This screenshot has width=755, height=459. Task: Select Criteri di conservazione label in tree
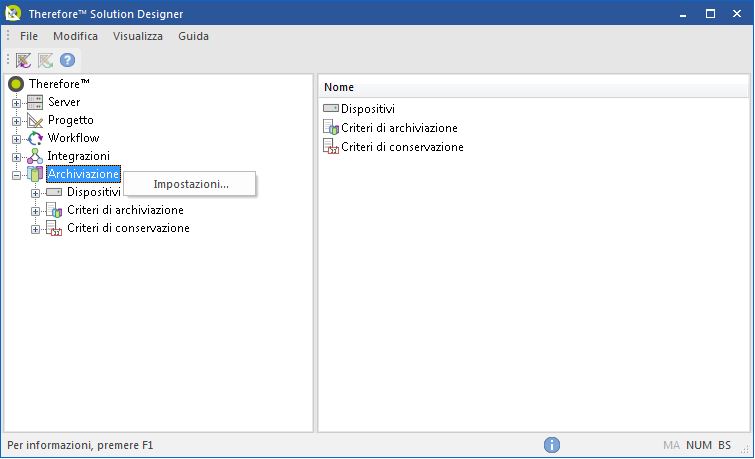128,228
